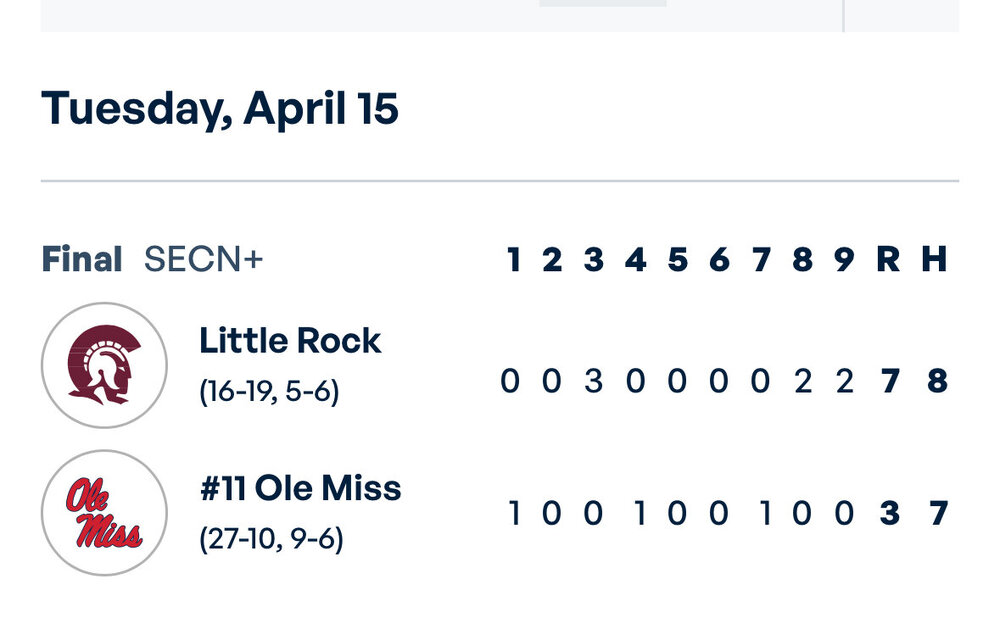Select the inning 5 column header
This screenshot has width=1000, height=618.
click(678, 260)
